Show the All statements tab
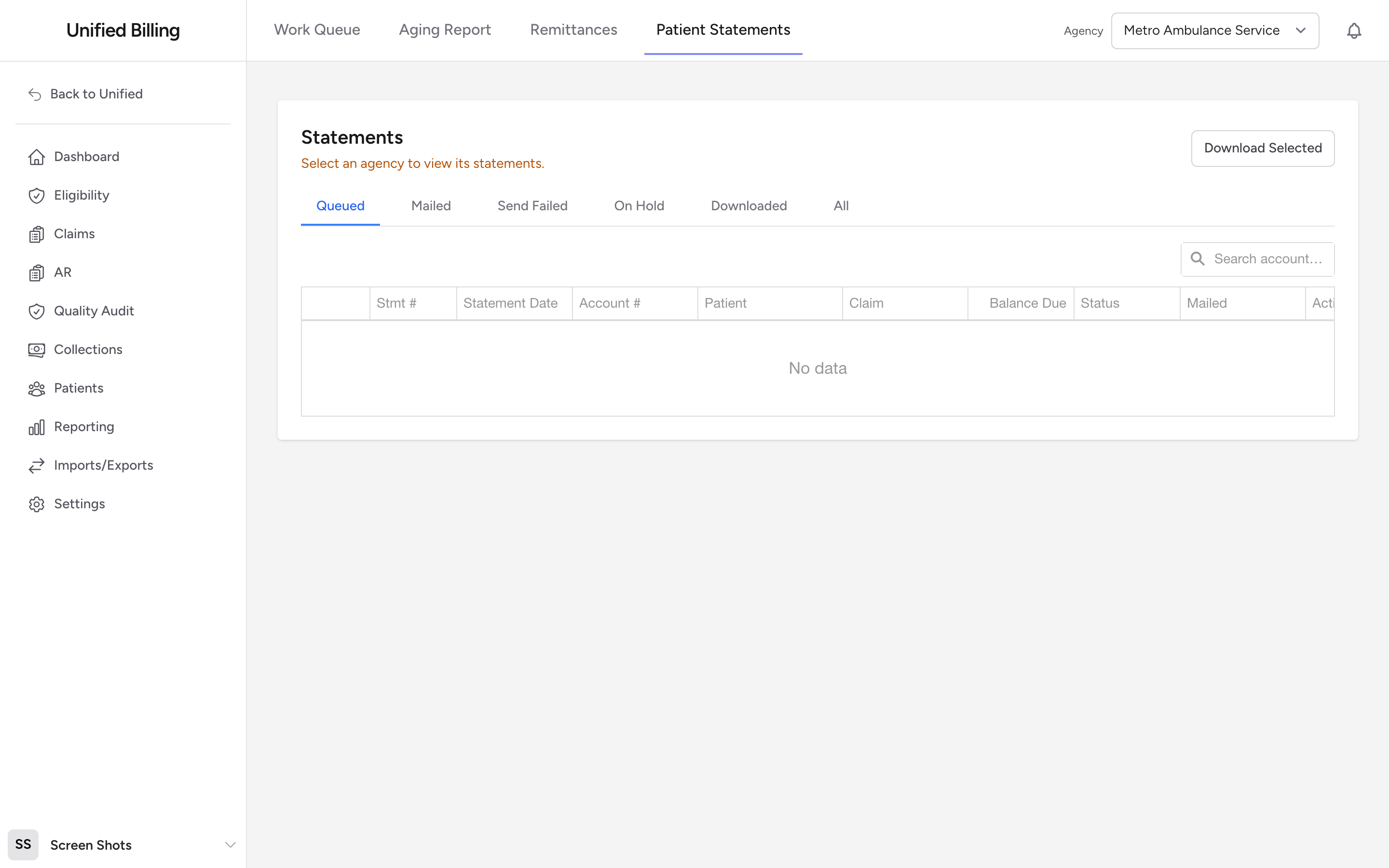1389x868 pixels. coord(841,206)
